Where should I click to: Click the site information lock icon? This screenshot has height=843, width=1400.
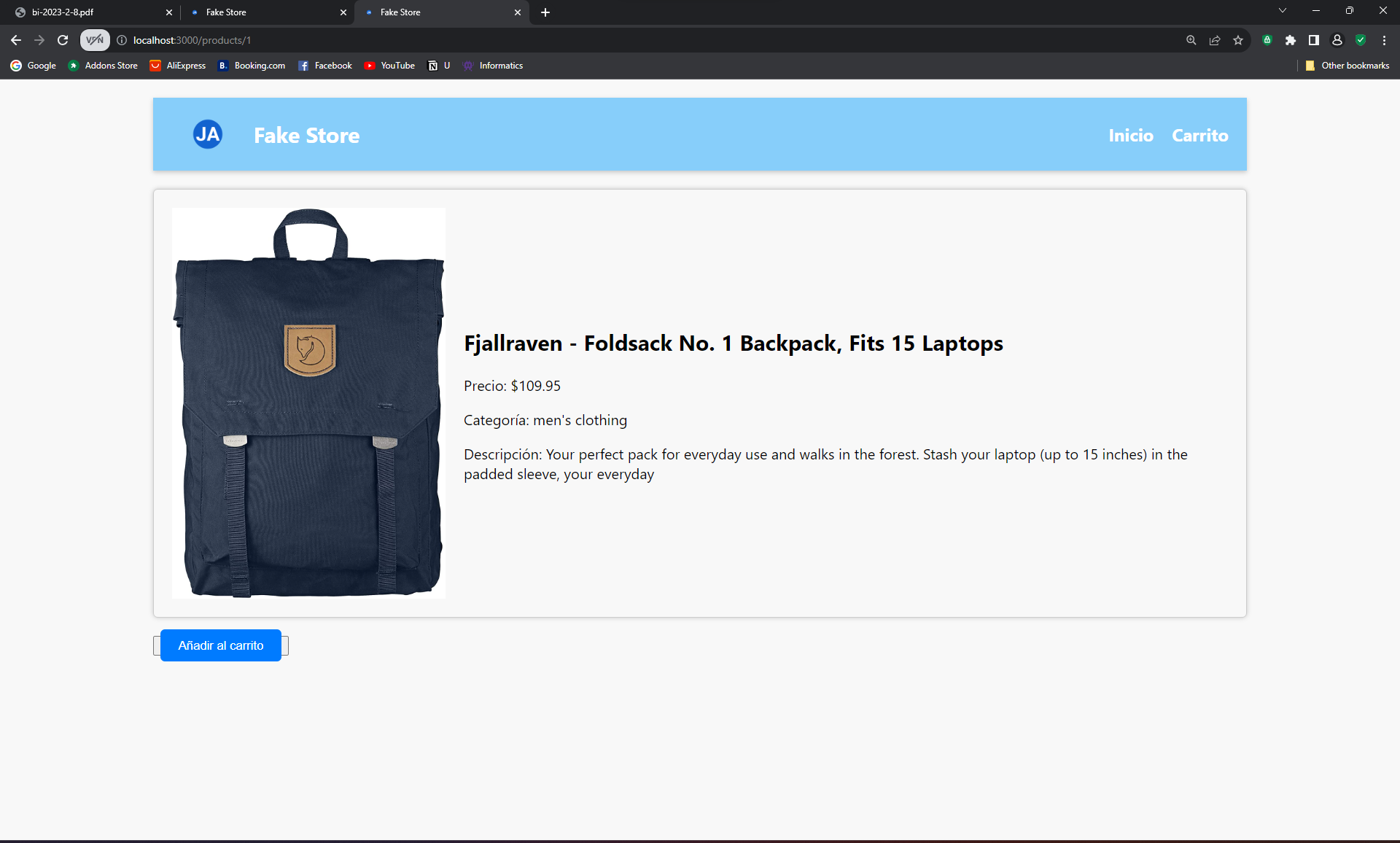click(121, 40)
